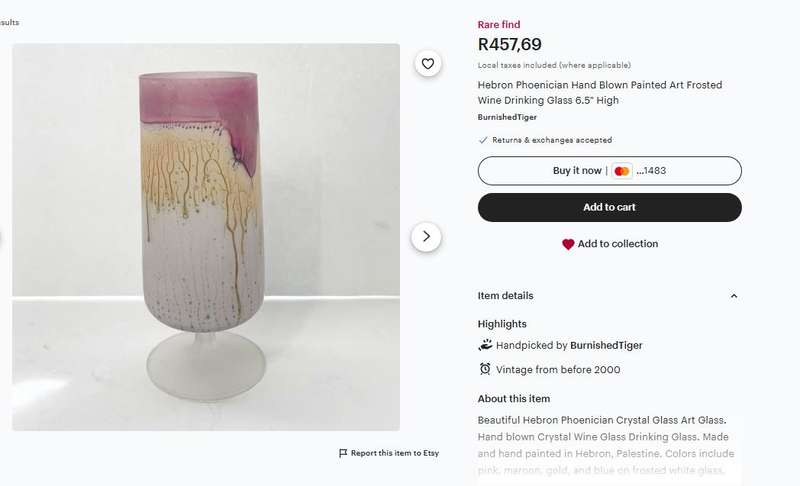Click the vintage clock icon

pyautogui.click(x=485, y=369)
